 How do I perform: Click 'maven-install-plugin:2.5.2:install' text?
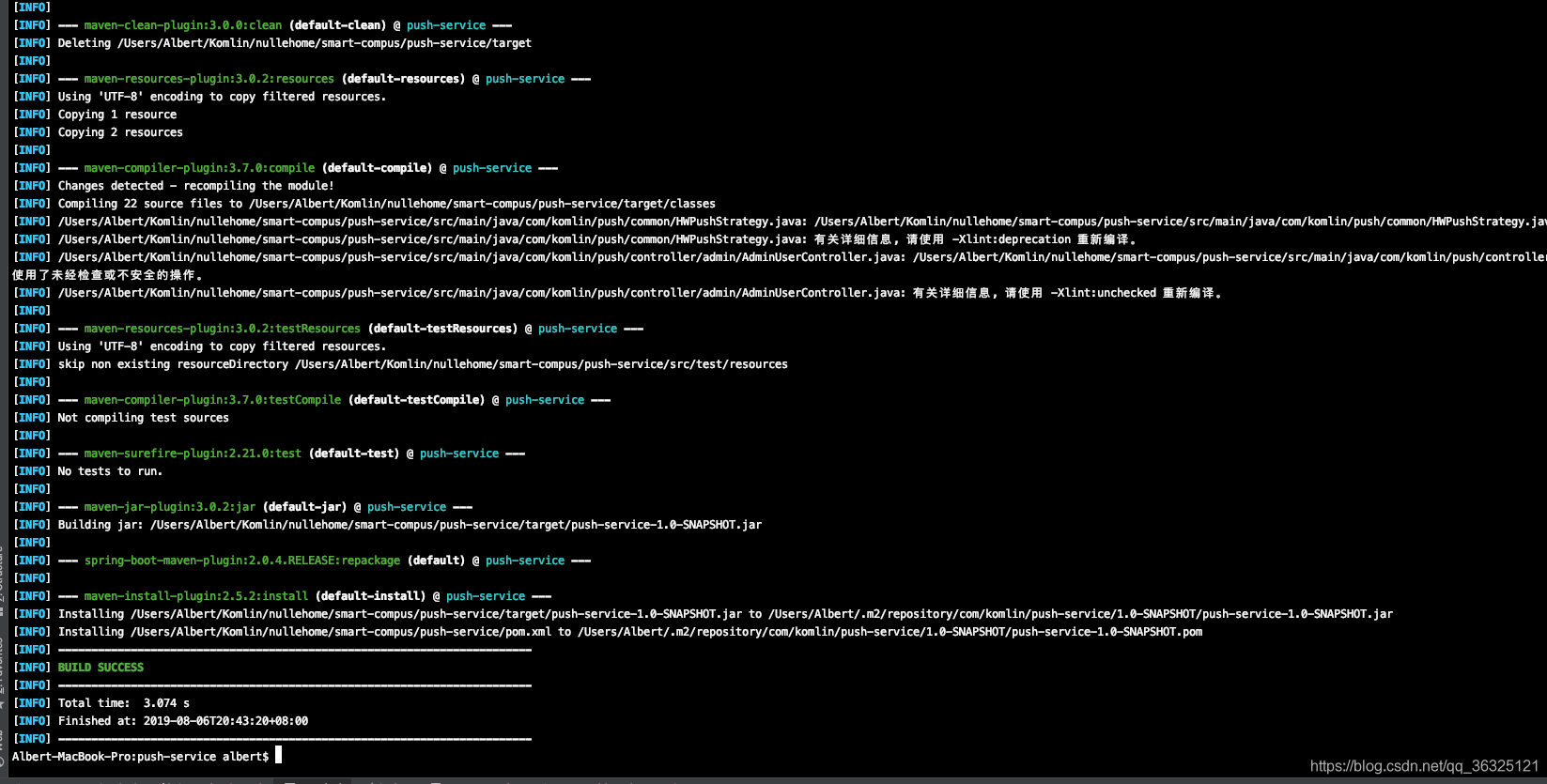[196, 596]
